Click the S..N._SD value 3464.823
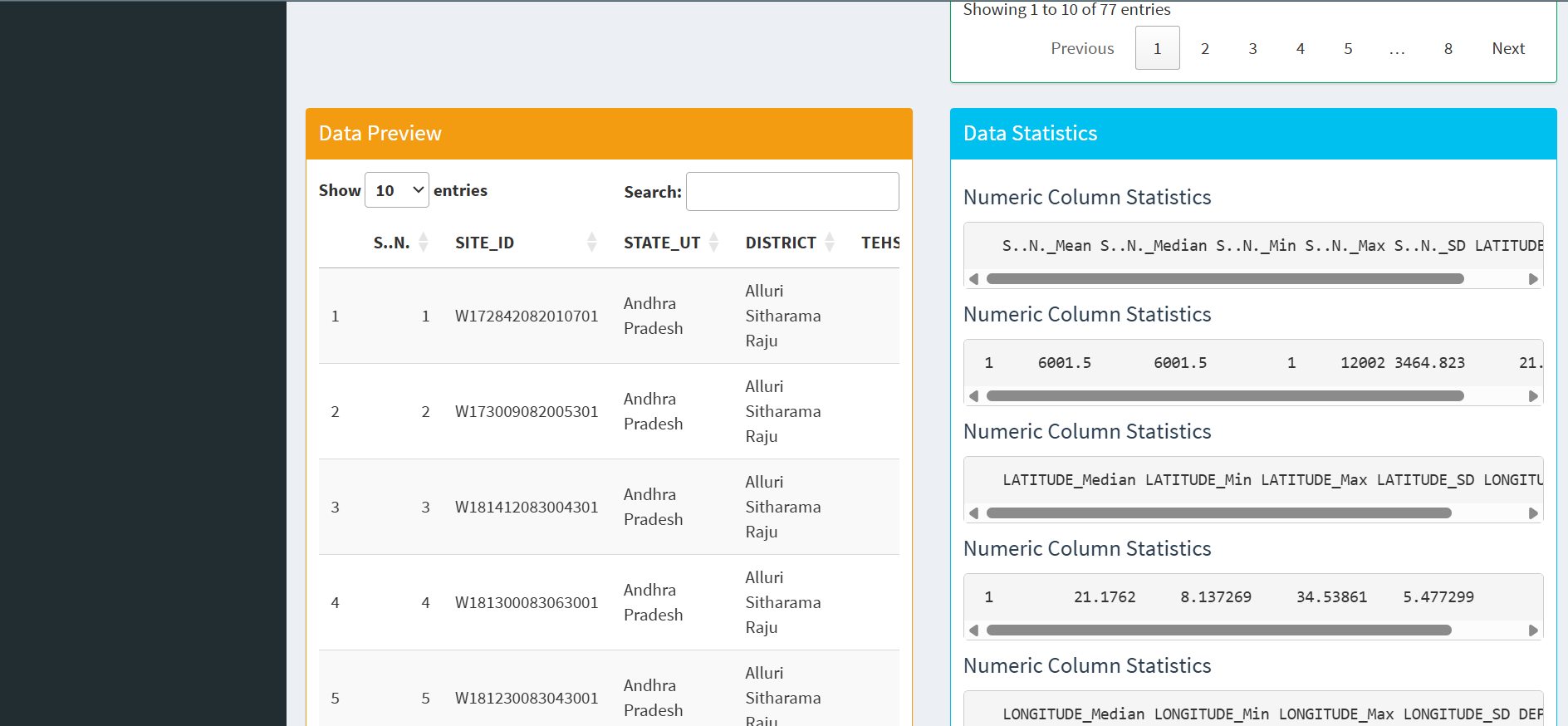 pos(1429,362)
